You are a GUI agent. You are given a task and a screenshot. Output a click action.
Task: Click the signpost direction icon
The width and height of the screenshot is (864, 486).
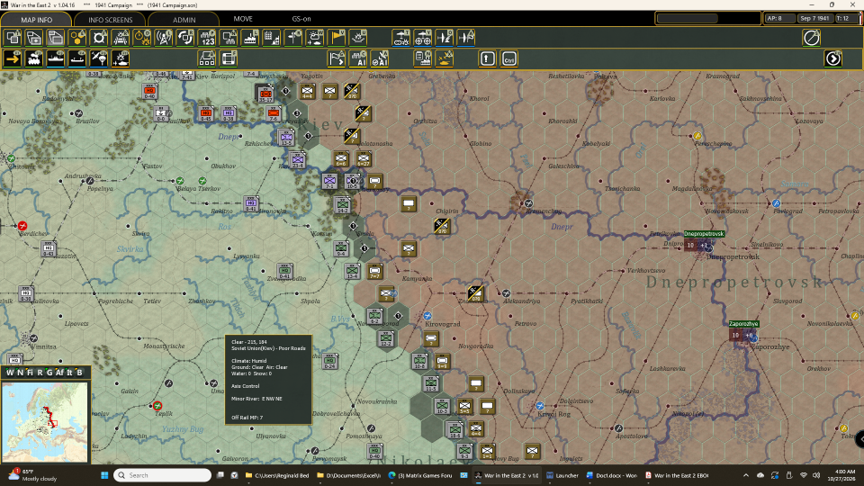pyautogui.click(x=293, y=38)
